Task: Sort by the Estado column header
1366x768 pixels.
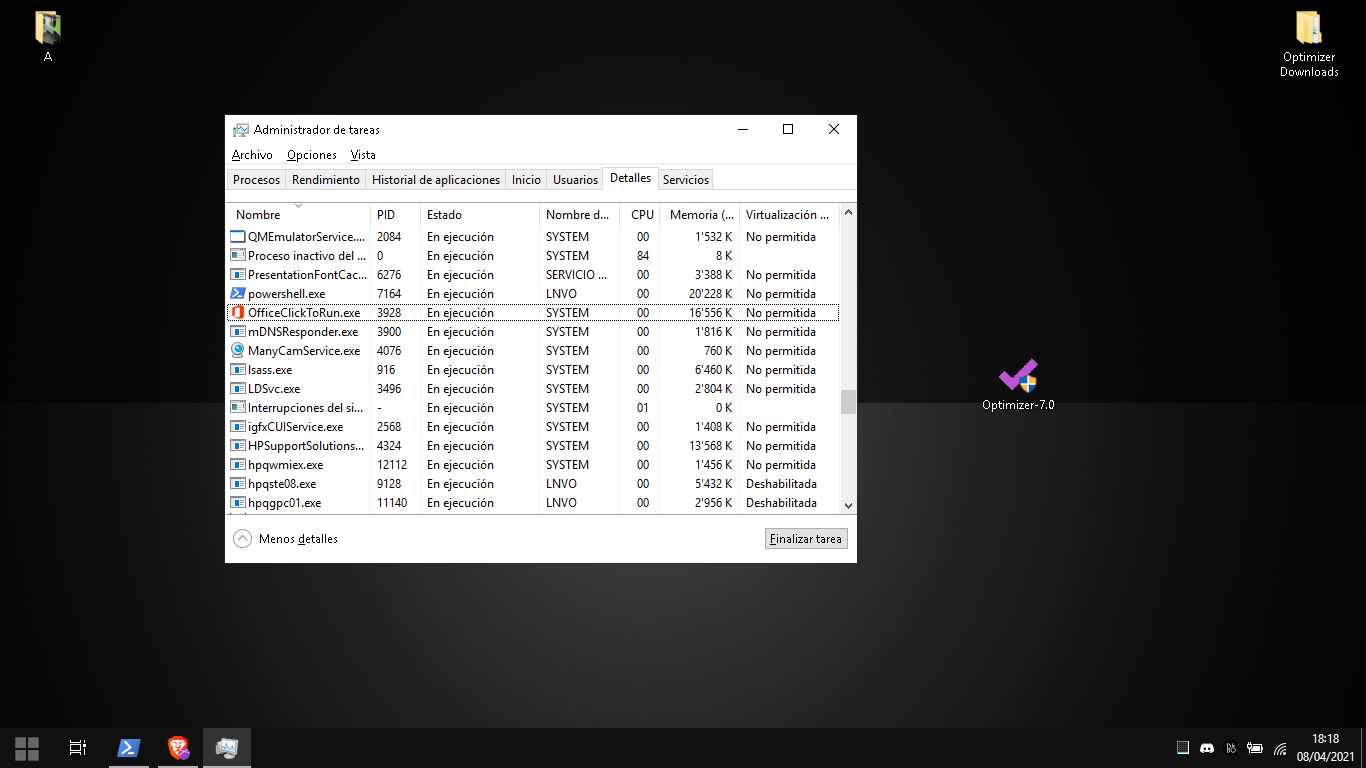Action: (480, 215)
